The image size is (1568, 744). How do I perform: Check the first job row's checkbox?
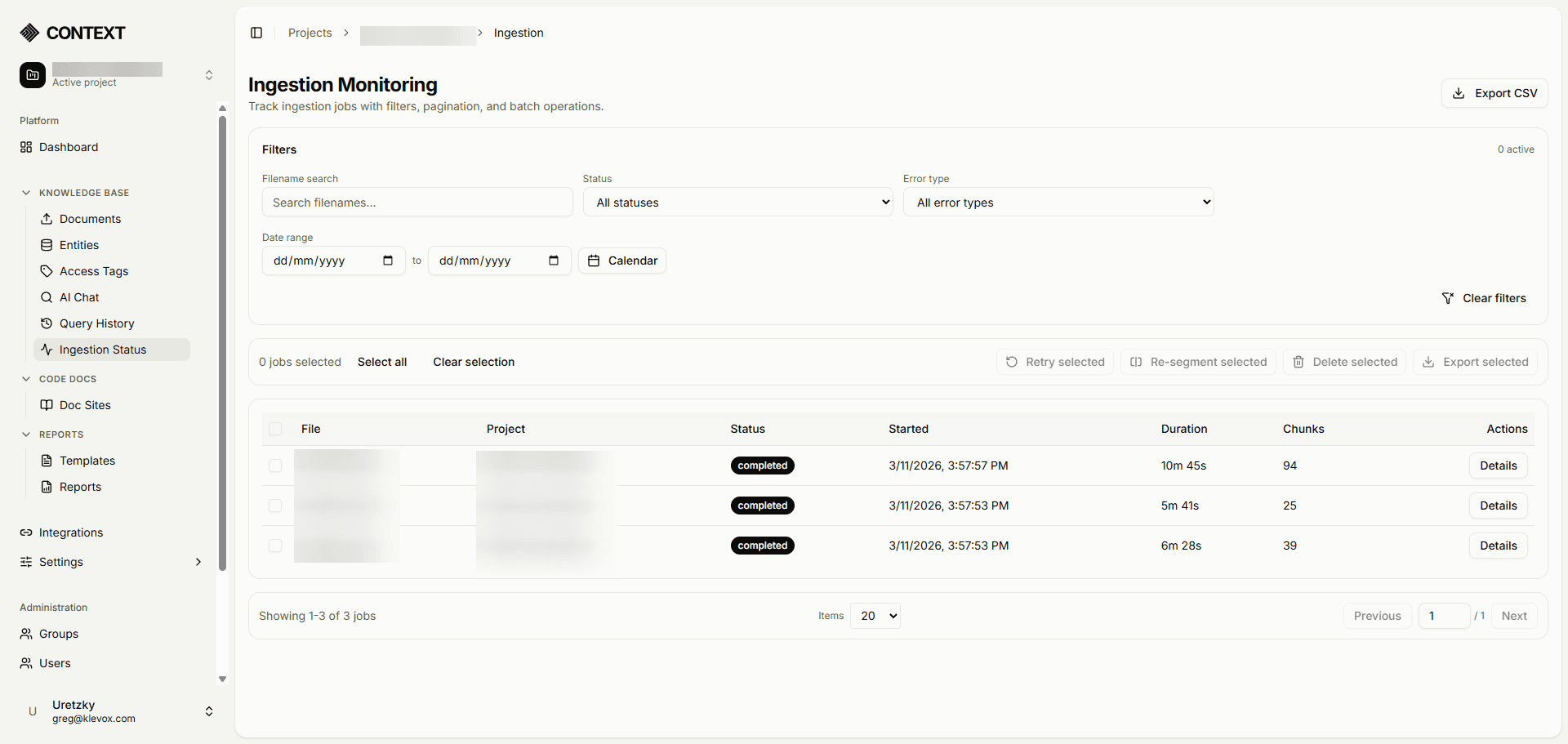click(275, 466)
